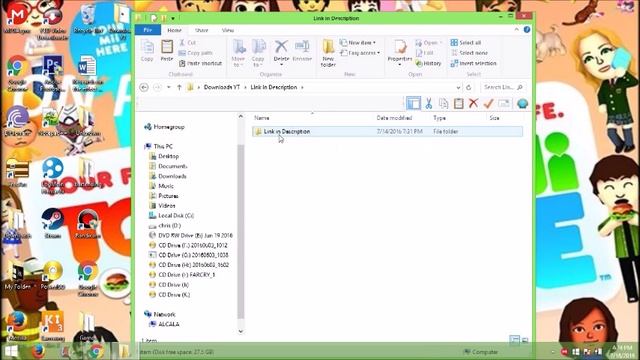Click Select all in ribbon
The width and height of the screenshot is (640, 360).
pyautogui.click(x=466, y=42)
